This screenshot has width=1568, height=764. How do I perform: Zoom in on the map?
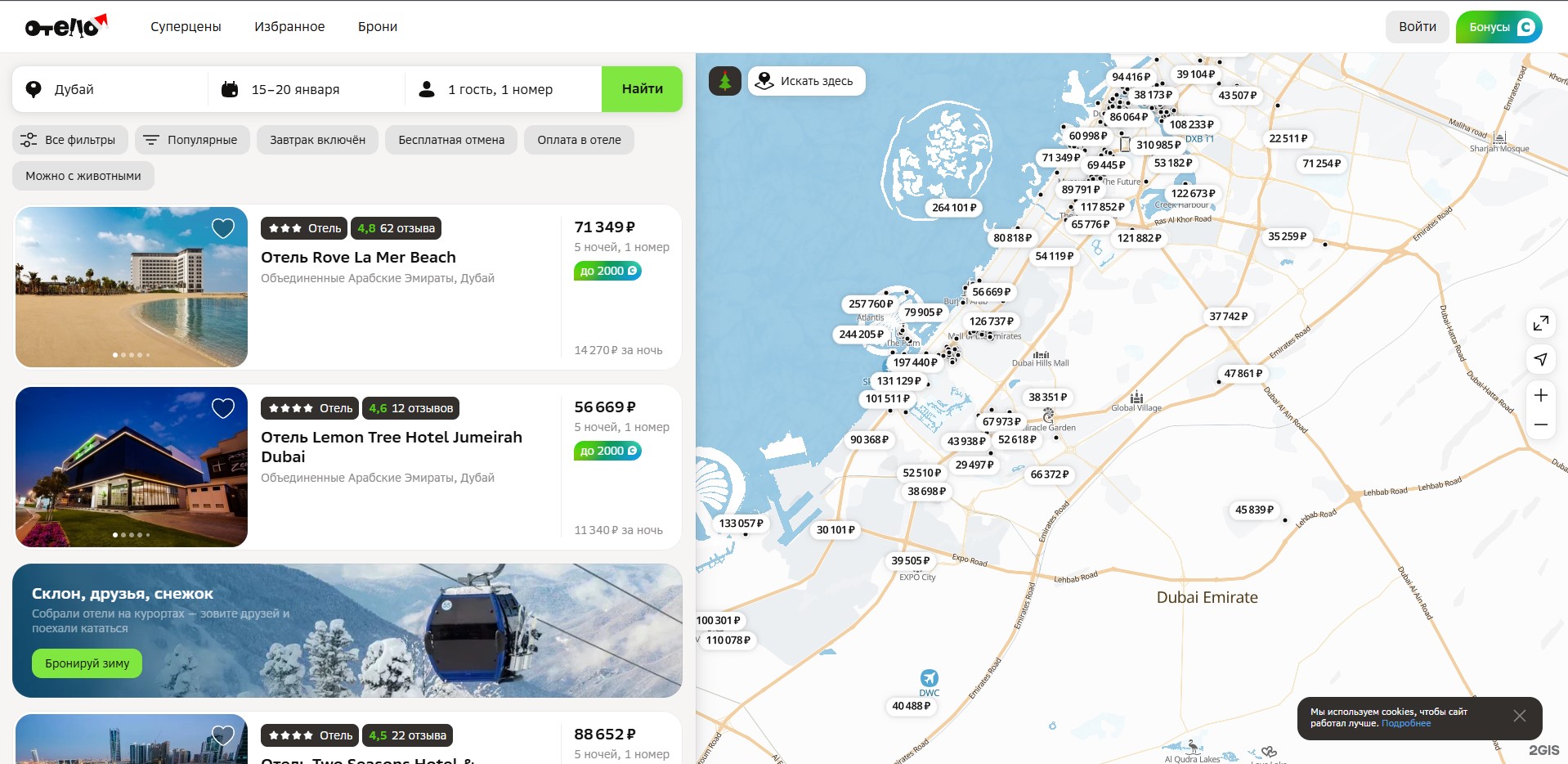1540,395
